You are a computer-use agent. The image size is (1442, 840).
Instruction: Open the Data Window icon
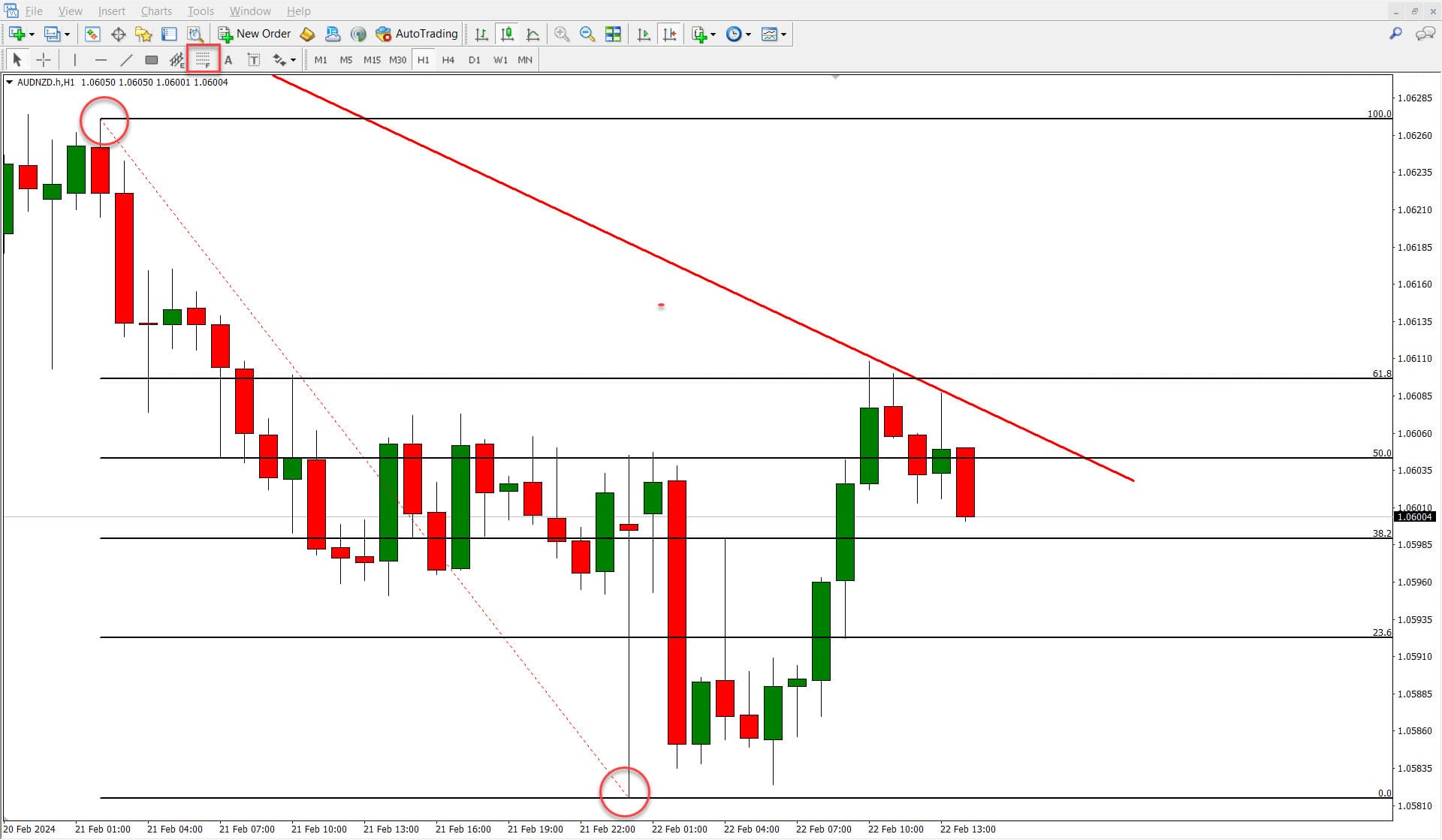(x=118, y=34)
